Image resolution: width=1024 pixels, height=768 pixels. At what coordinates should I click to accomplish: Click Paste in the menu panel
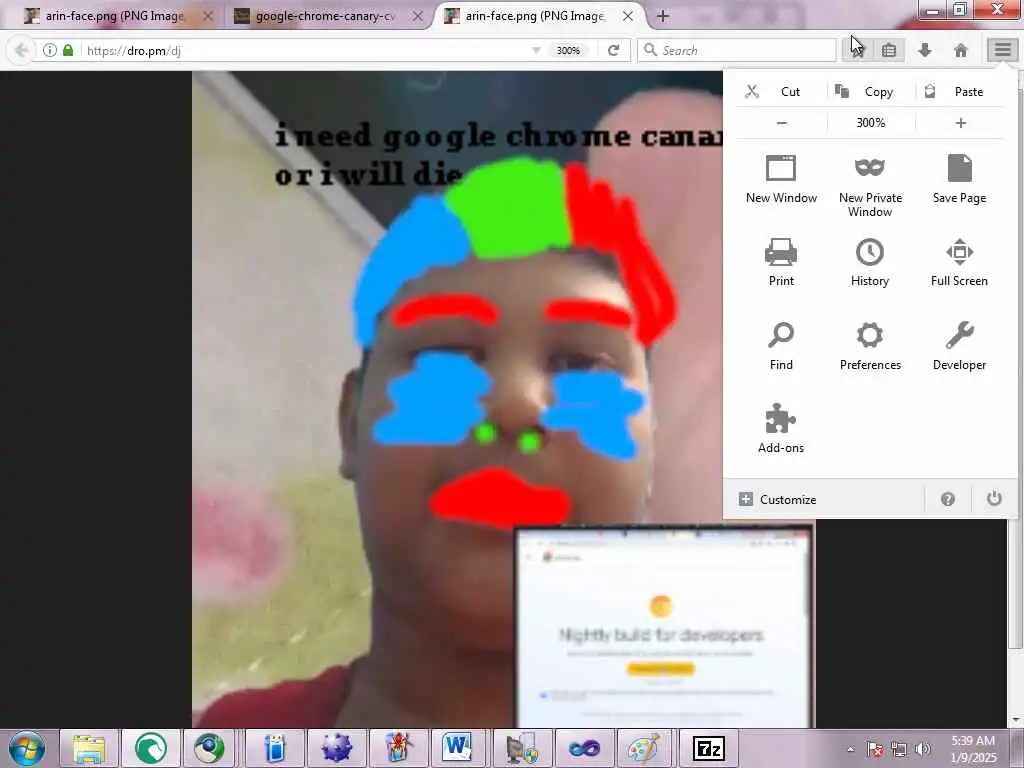pos(960,91)
